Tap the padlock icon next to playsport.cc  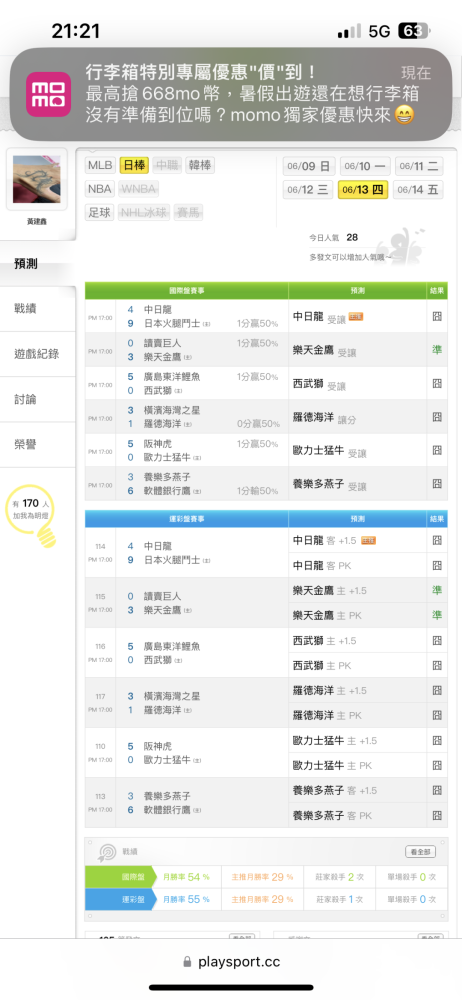(x=188, y=961)
